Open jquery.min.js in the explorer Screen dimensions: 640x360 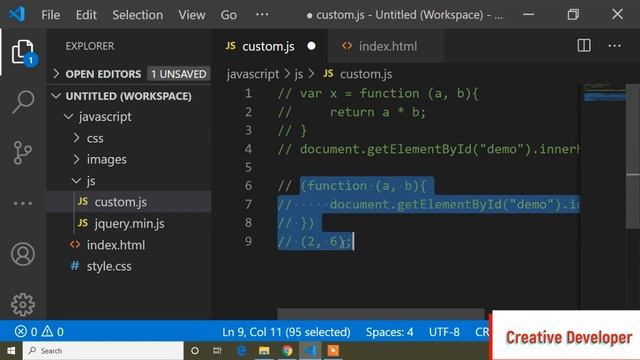tap(130, 223)
